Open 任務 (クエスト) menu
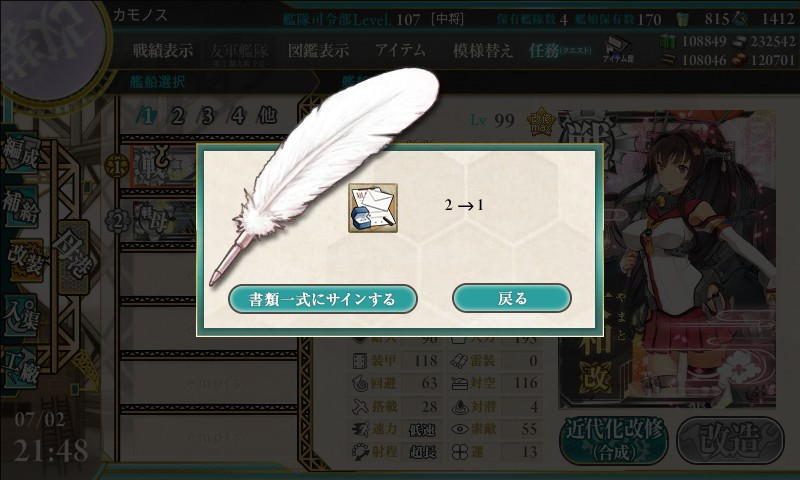800x480 pixels. (560, 50)
